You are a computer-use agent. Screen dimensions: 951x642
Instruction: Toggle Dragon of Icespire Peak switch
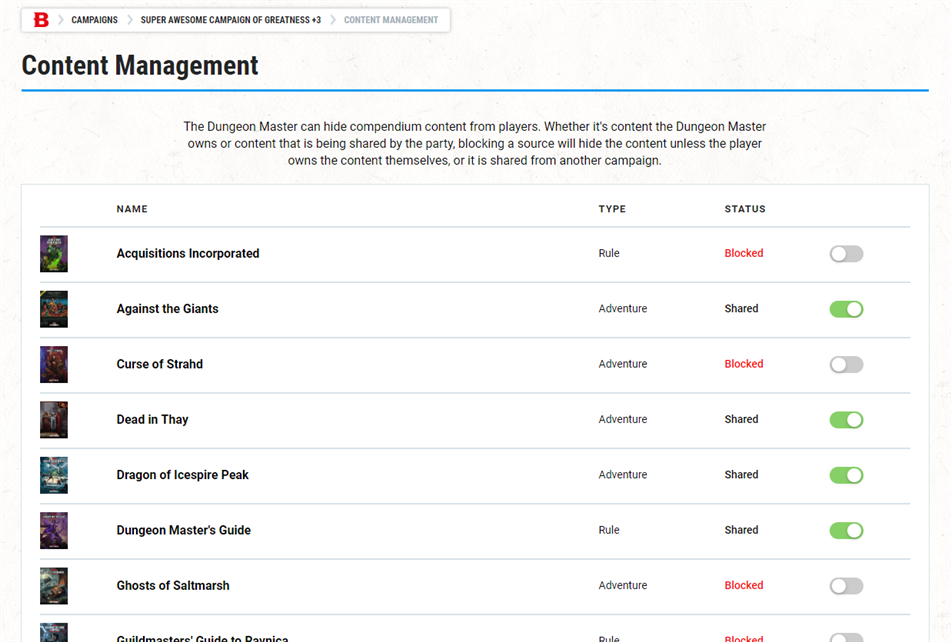click(846, 475)
